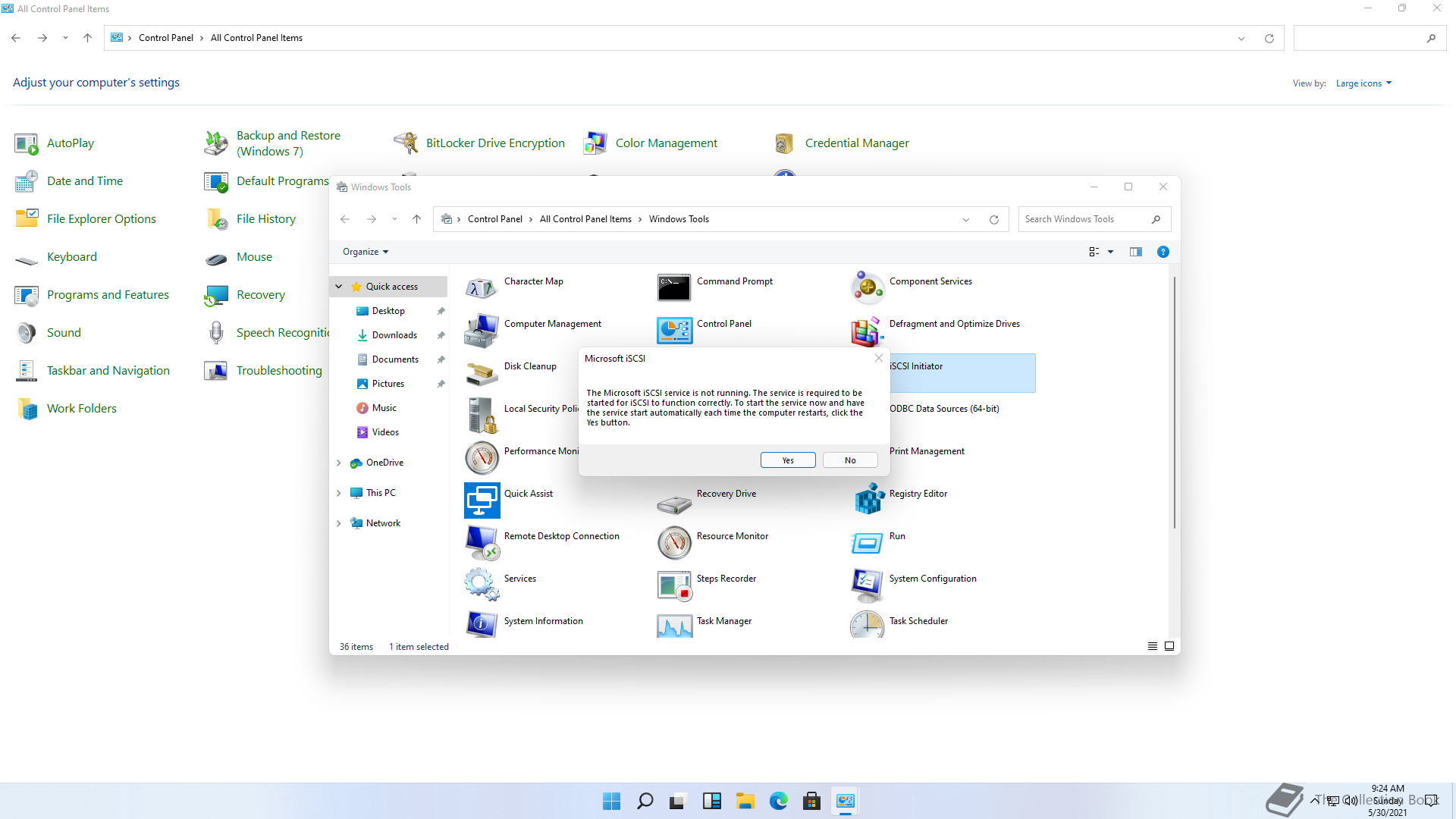Image resolution: width=1456 pixels, height=819 pixels.
Task: Click the Windows Tools help icon
Action: tap(1163, 252)
